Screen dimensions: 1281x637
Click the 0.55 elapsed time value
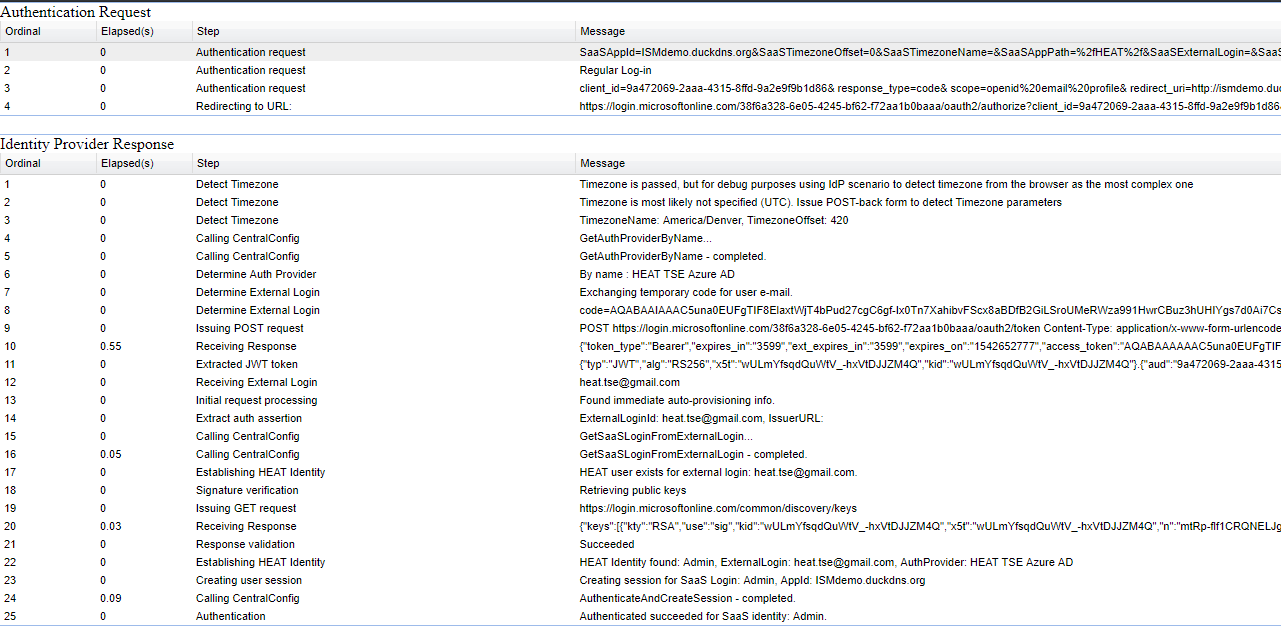point(111,346)
